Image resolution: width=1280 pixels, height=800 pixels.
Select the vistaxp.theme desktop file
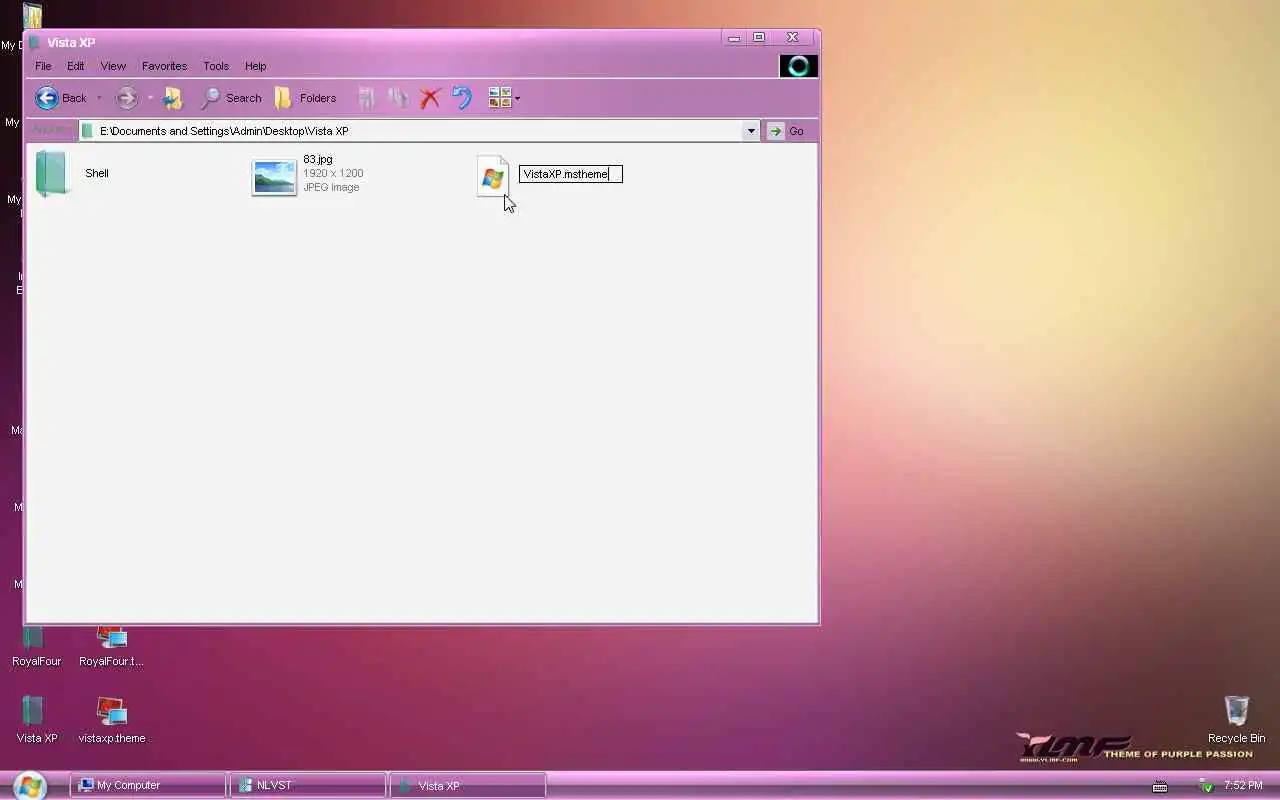click(111, 720)
